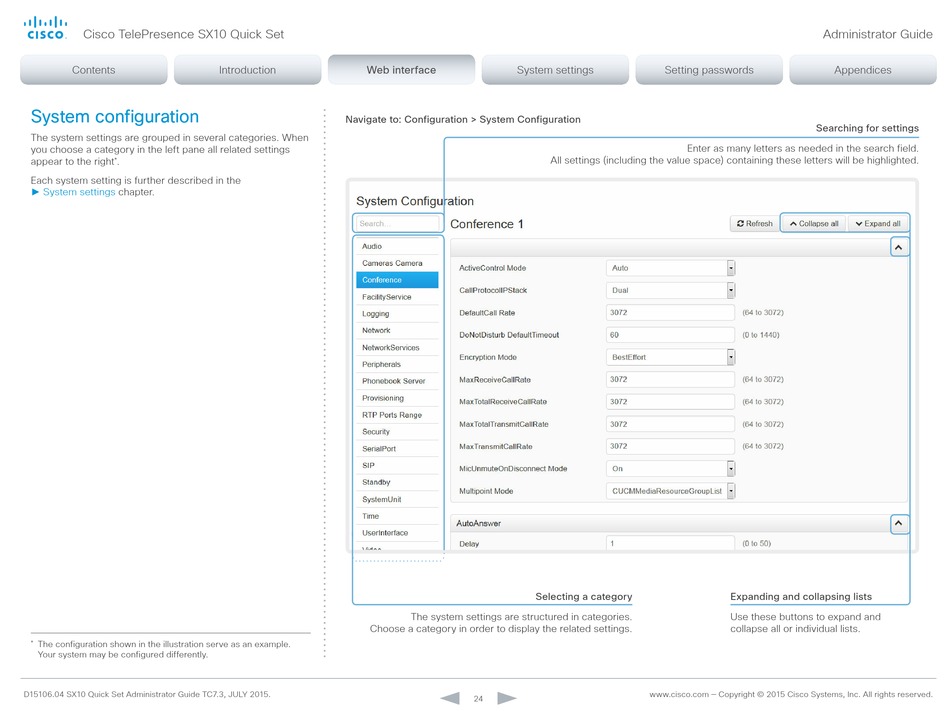Click the Cisco logo
950x711 pixels.
45,28
